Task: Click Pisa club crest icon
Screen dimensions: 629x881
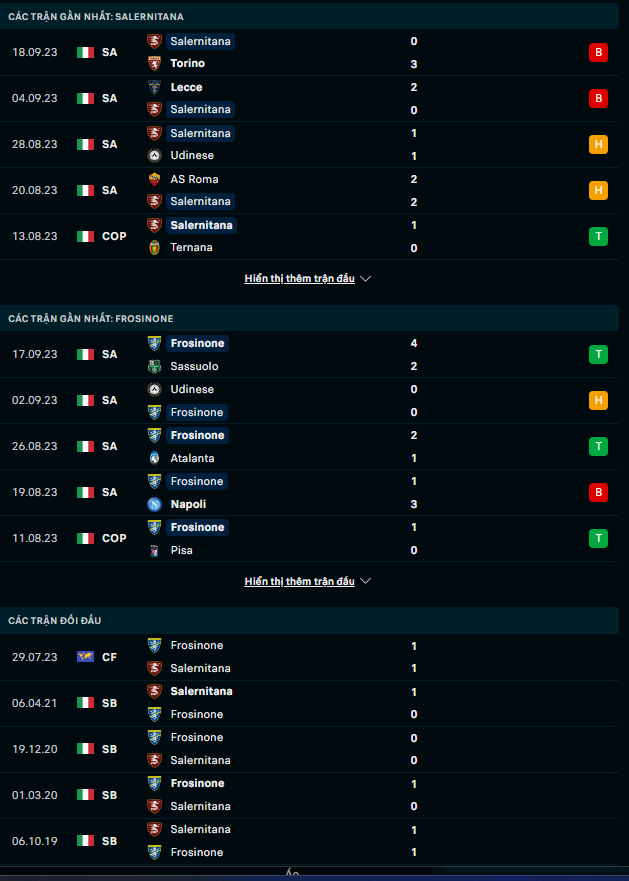Action: (155, 550)
